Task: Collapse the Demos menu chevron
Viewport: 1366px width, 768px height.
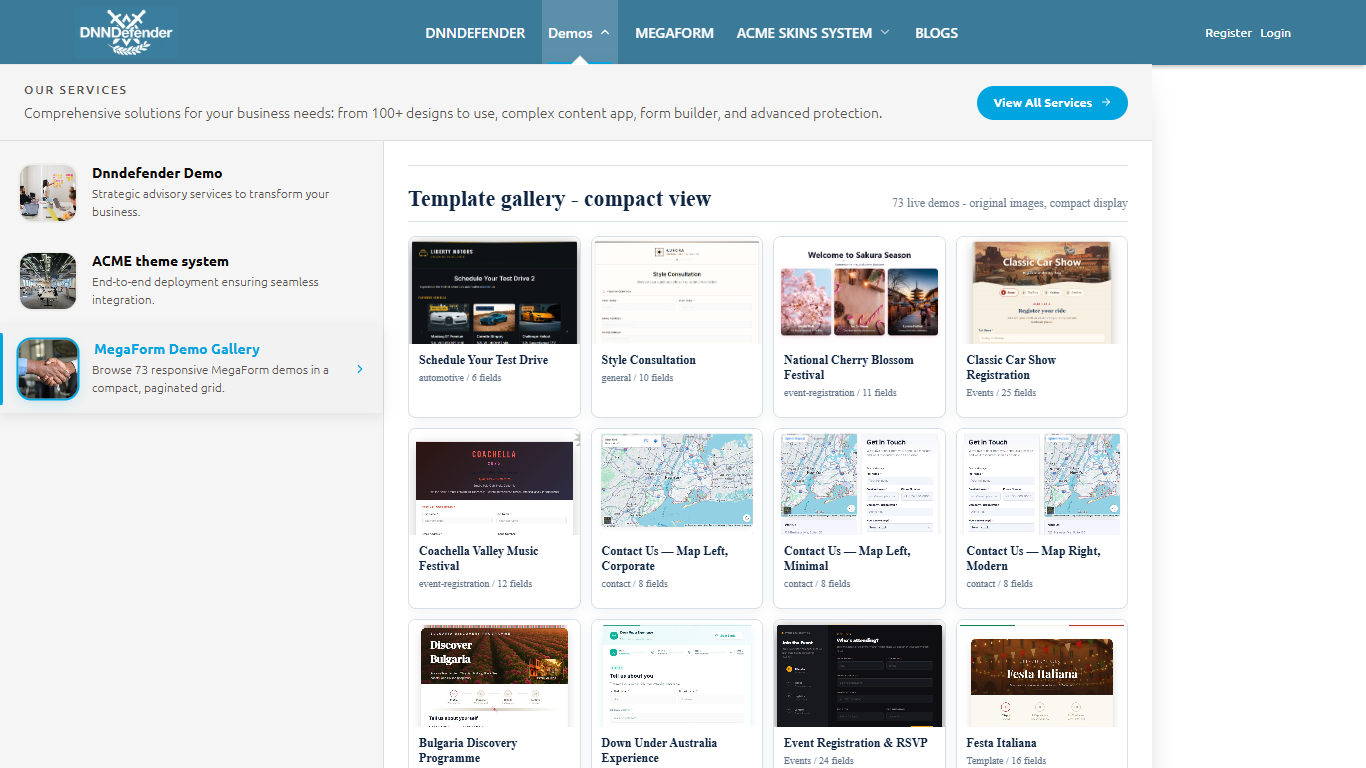Action: pyautogui.click(x=605, y=33)
